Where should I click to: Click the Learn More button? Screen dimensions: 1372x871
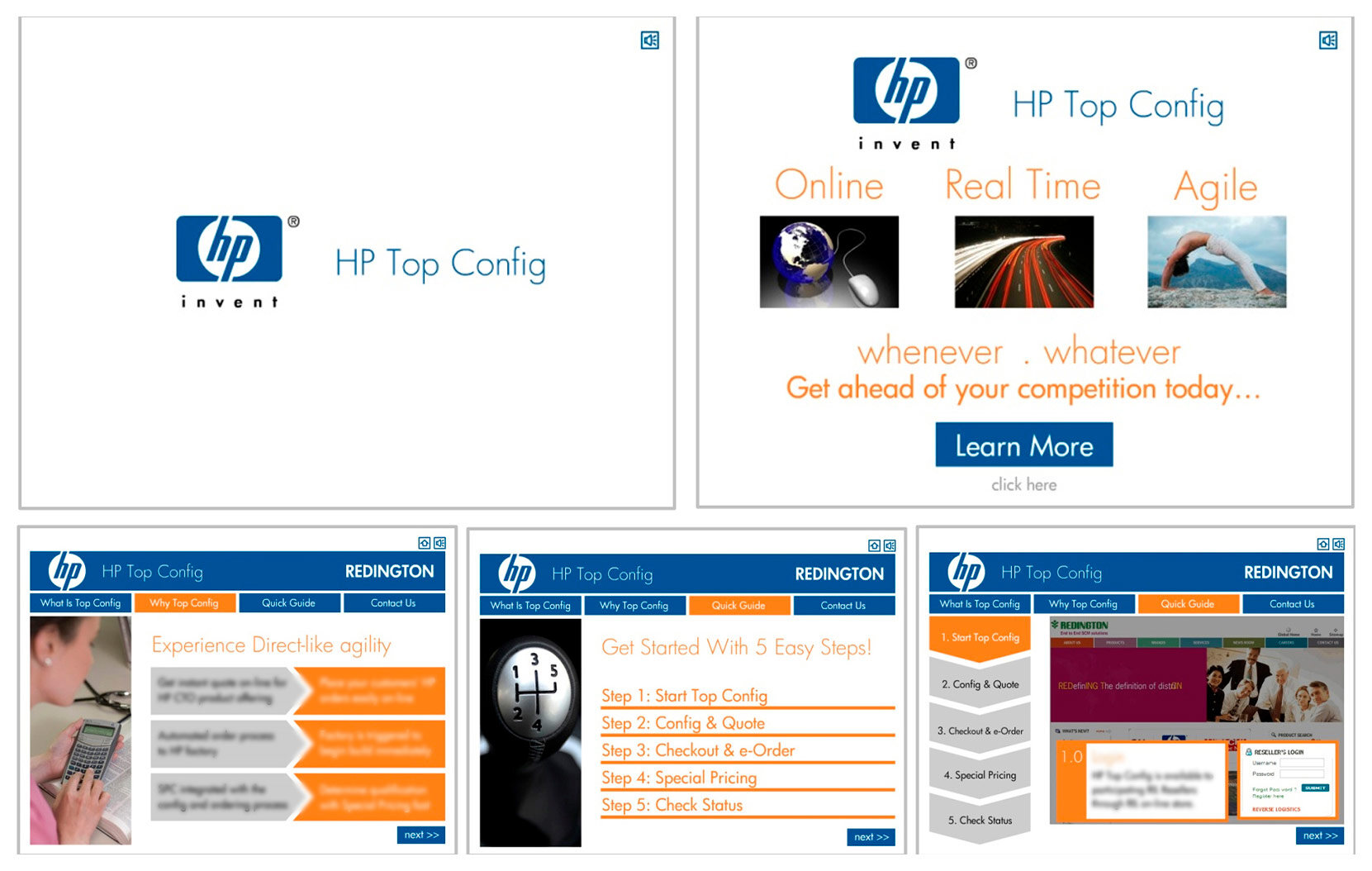click(1024, 445)
